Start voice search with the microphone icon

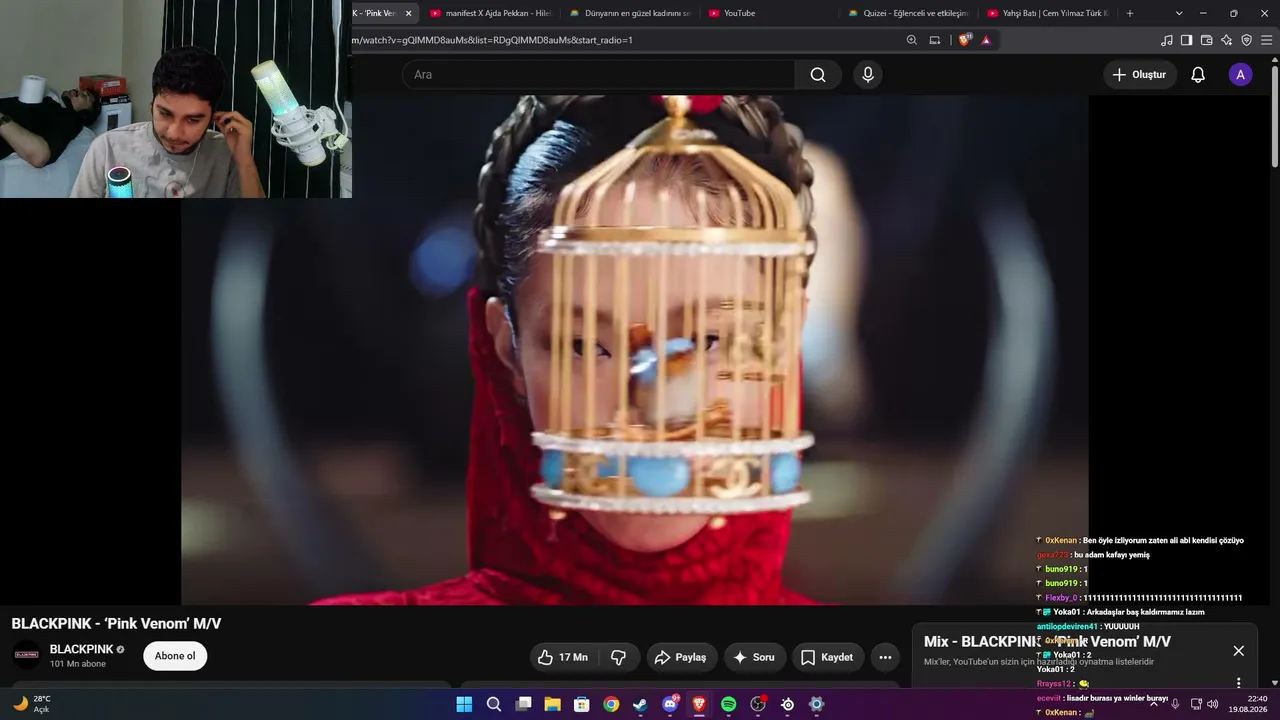coord(868,75)
